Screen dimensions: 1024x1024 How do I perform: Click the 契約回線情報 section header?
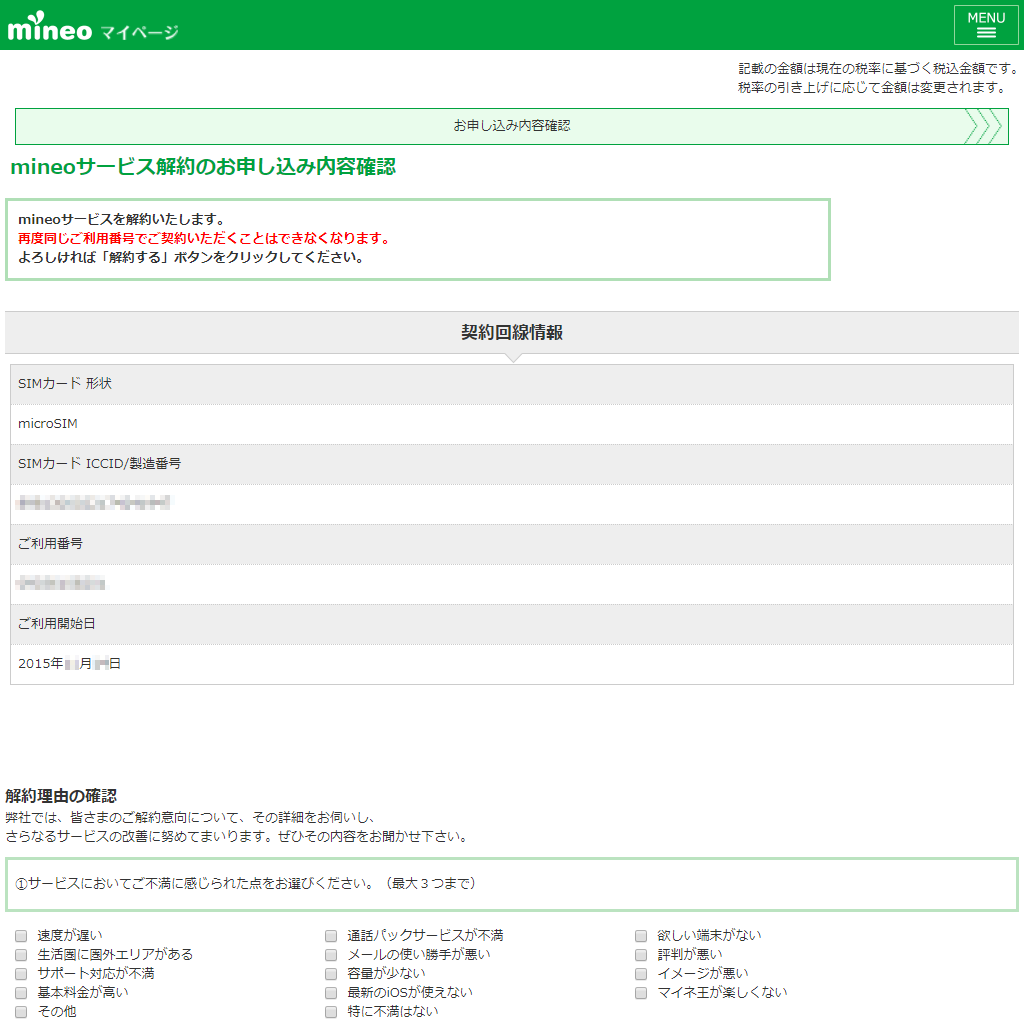(512, 332)
